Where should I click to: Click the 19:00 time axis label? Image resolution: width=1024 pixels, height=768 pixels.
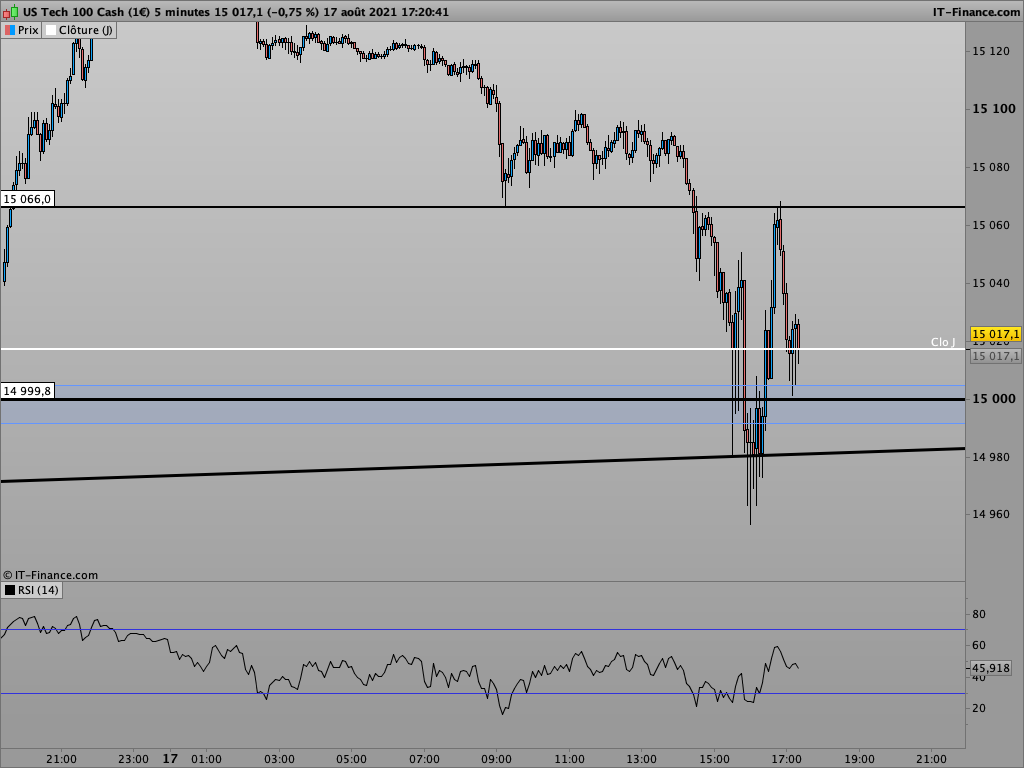pyautogui.click(x=859, y=759)
